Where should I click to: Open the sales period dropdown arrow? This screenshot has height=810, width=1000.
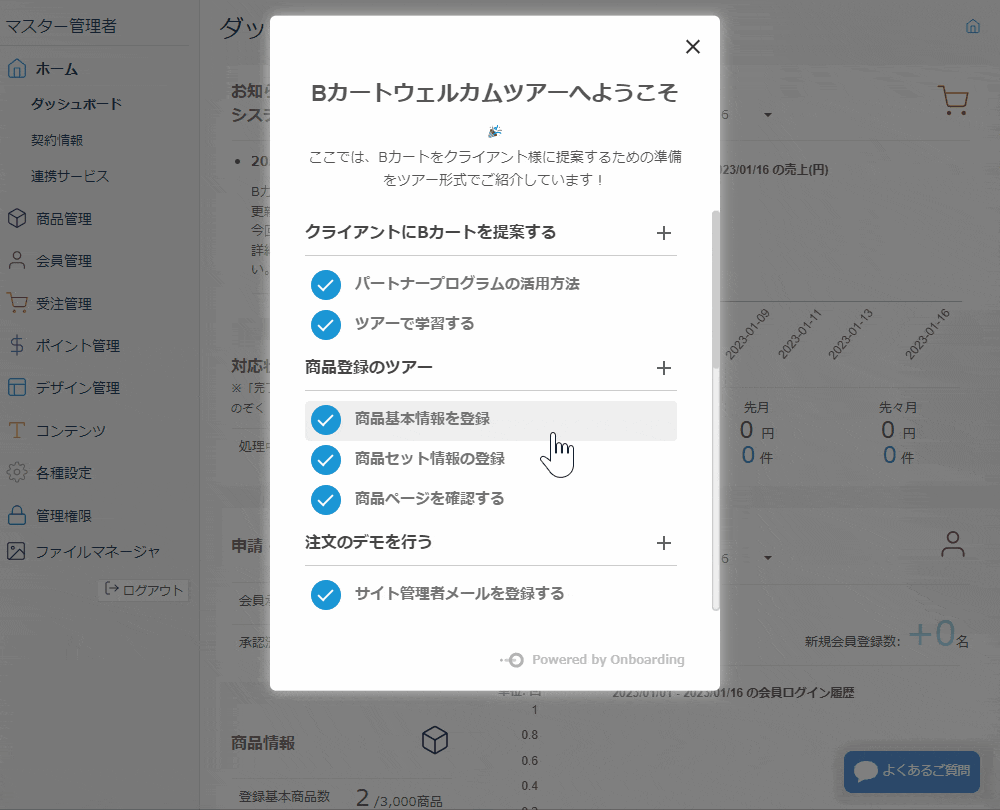coord(768,115)
